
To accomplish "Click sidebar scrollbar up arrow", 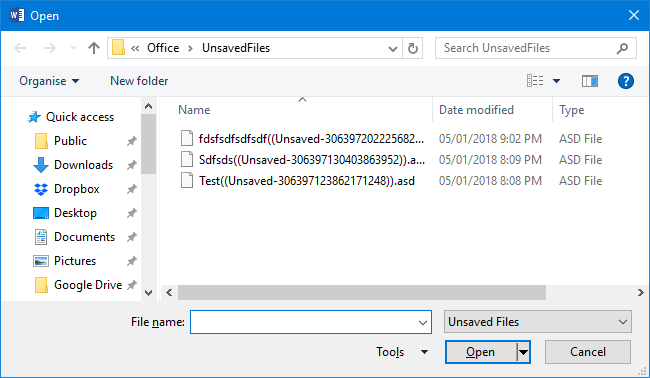I will [x=148, y=107].
